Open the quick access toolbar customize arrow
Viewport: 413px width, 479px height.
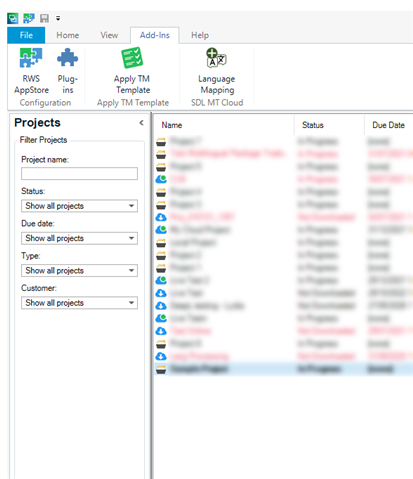click(x=58, y=18)
